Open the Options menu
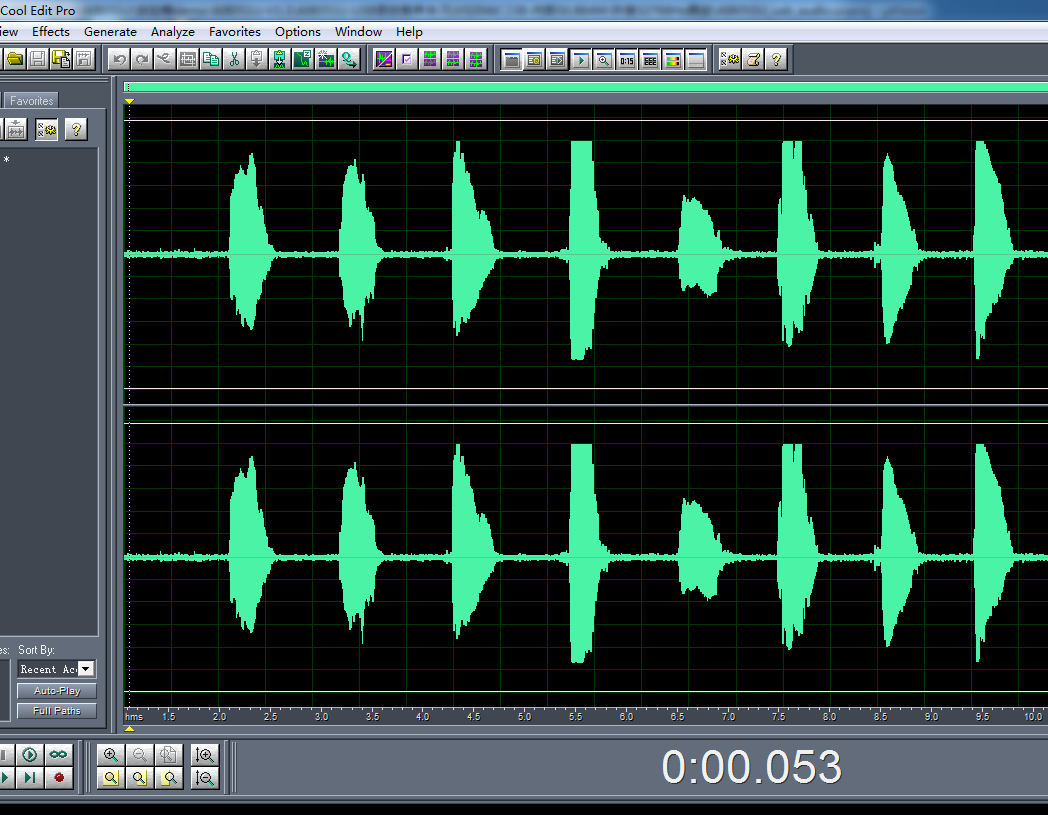Viewport: 1048px width, 815px height. [297, 31]
